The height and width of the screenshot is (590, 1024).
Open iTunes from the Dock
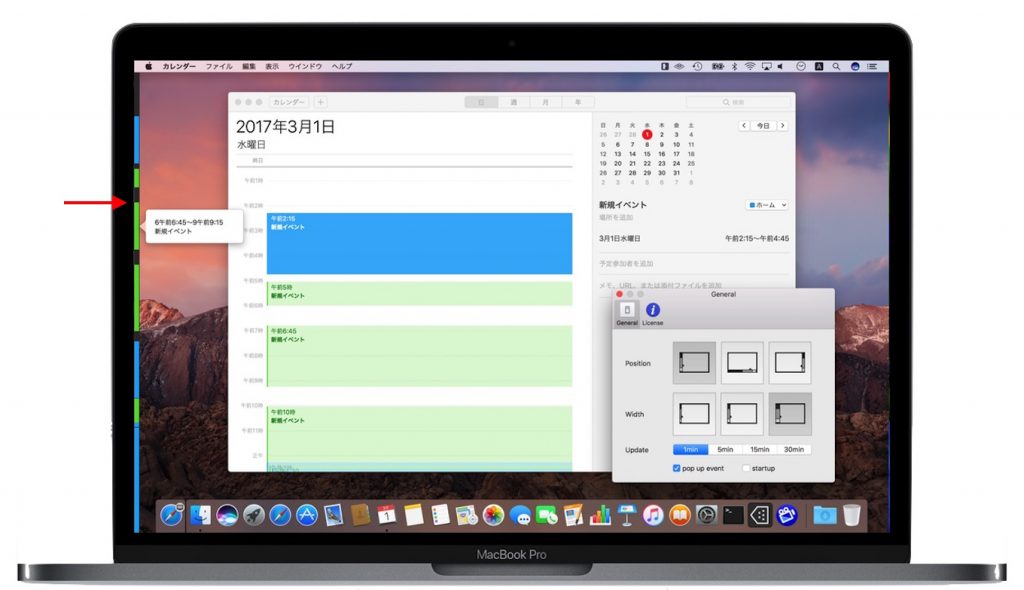click(x=653, y=516)
